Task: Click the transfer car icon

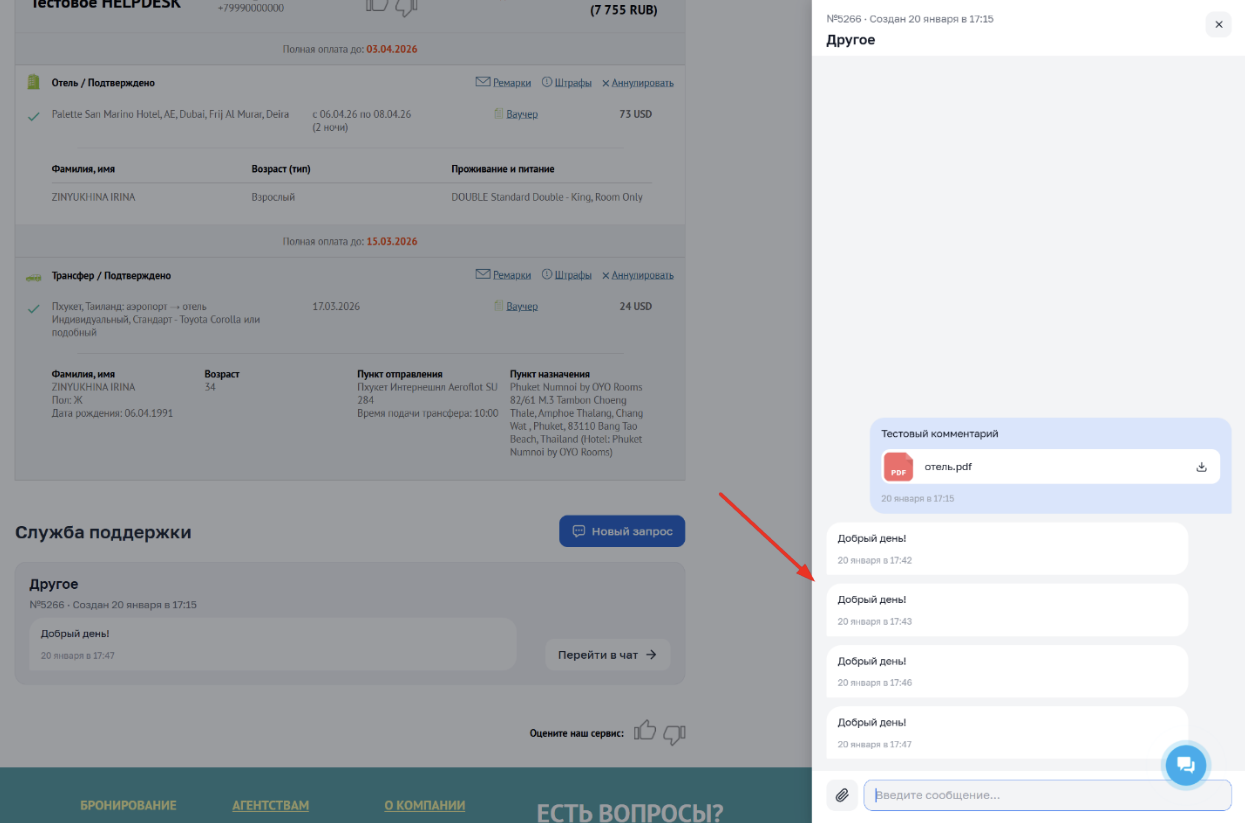Action: [33, 276]
